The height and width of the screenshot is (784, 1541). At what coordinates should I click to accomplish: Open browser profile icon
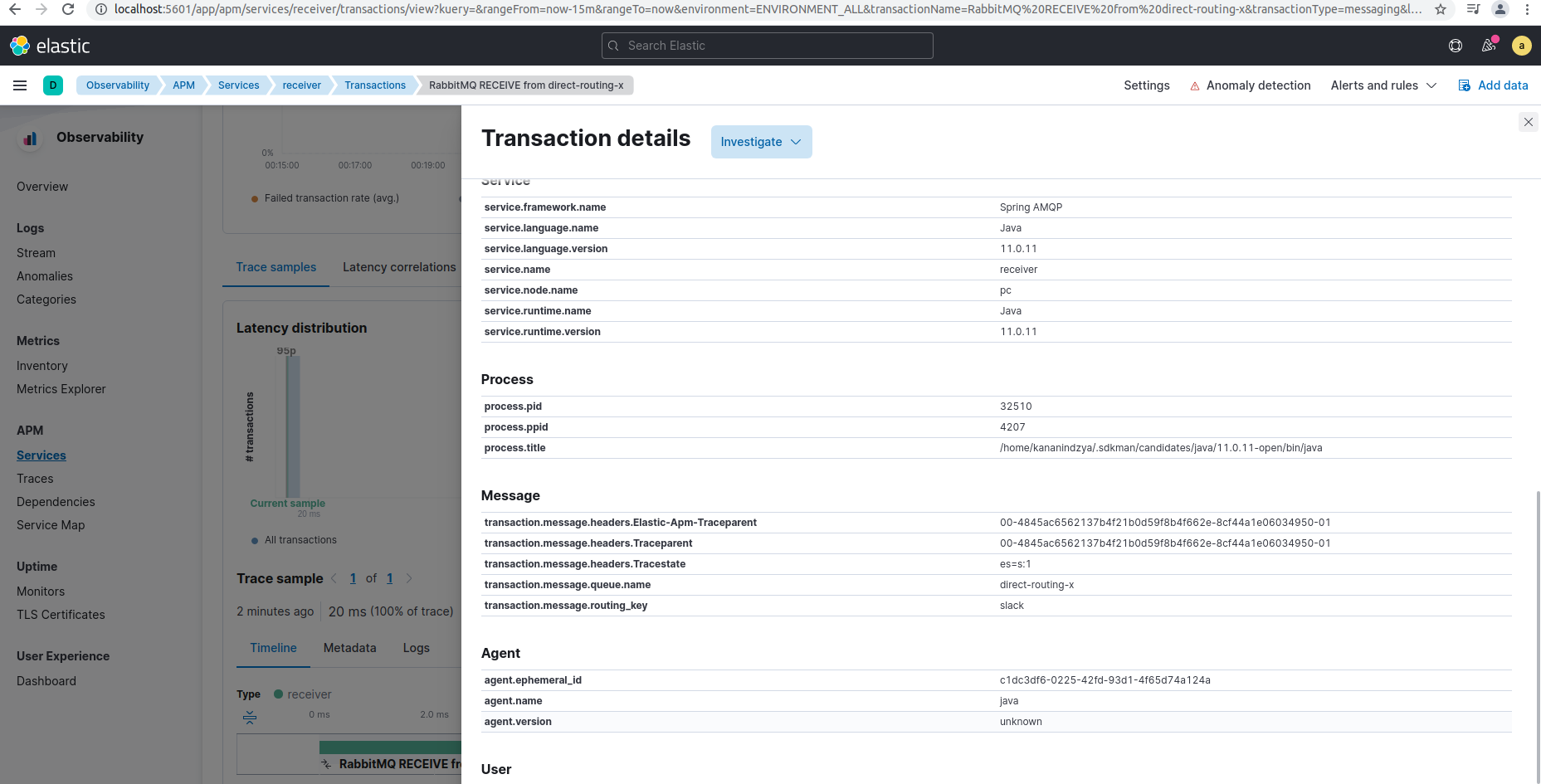[x=1500, y=9]
